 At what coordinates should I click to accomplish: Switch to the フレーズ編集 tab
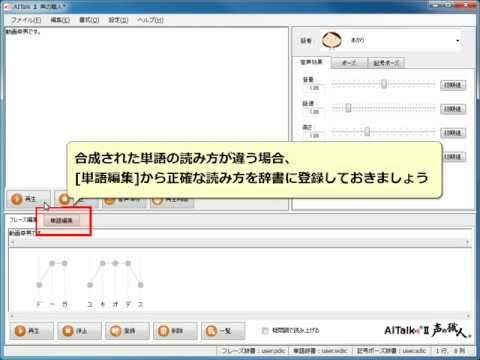pyautogui.click(x=23, y=220)
